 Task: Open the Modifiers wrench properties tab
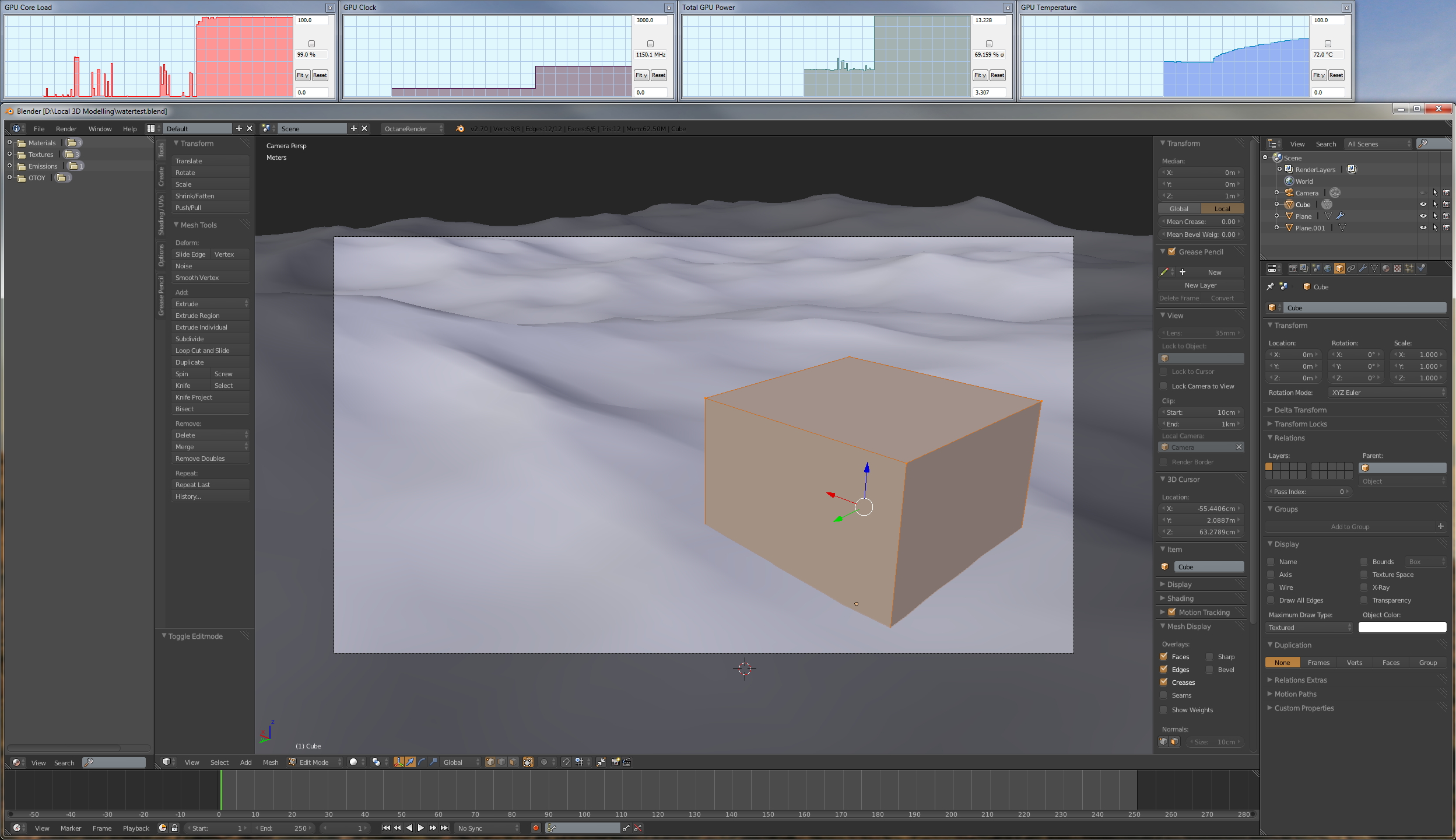click(x=1363, y=268)
